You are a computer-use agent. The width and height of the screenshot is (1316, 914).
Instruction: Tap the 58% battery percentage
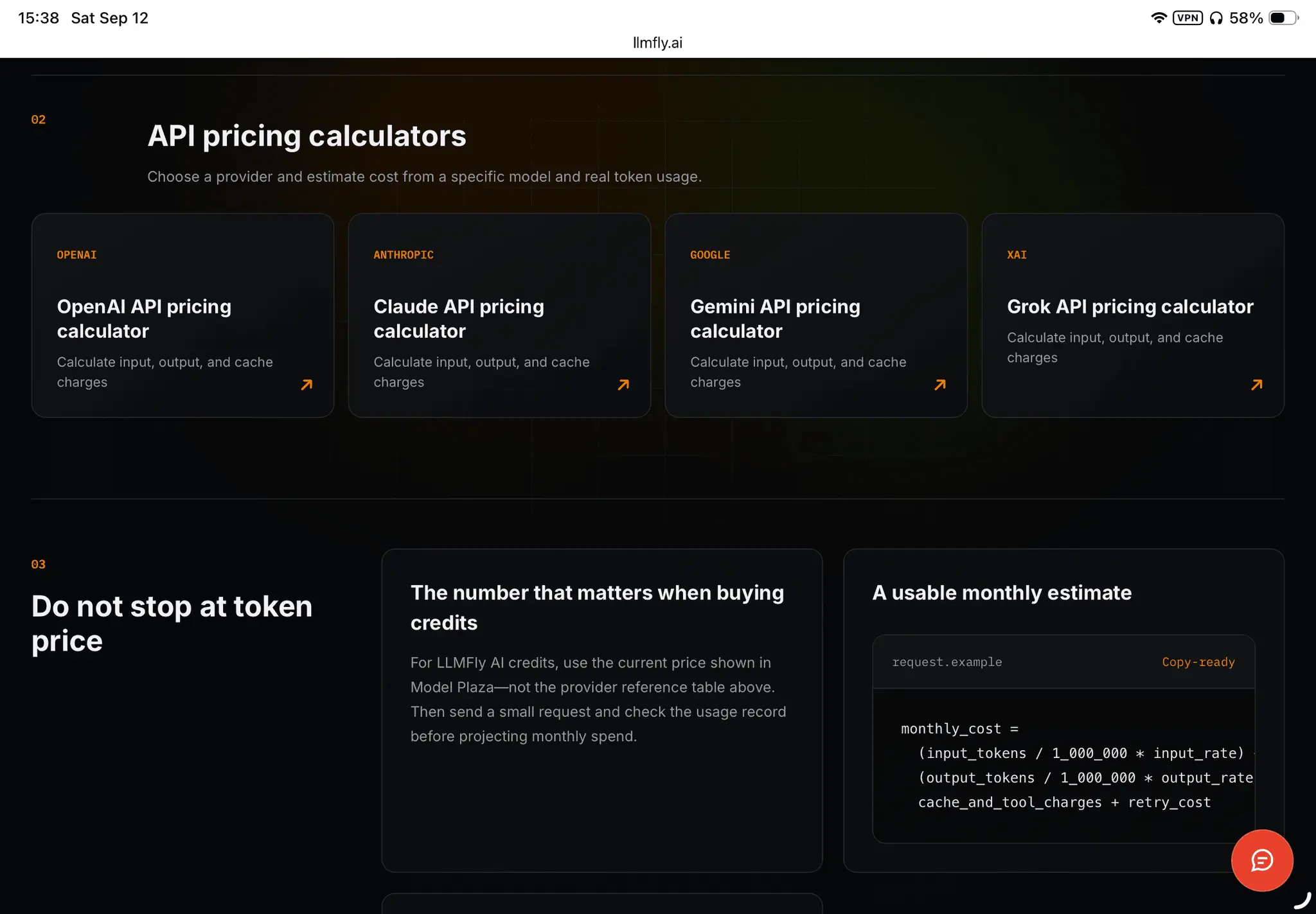click(1246, 18)
